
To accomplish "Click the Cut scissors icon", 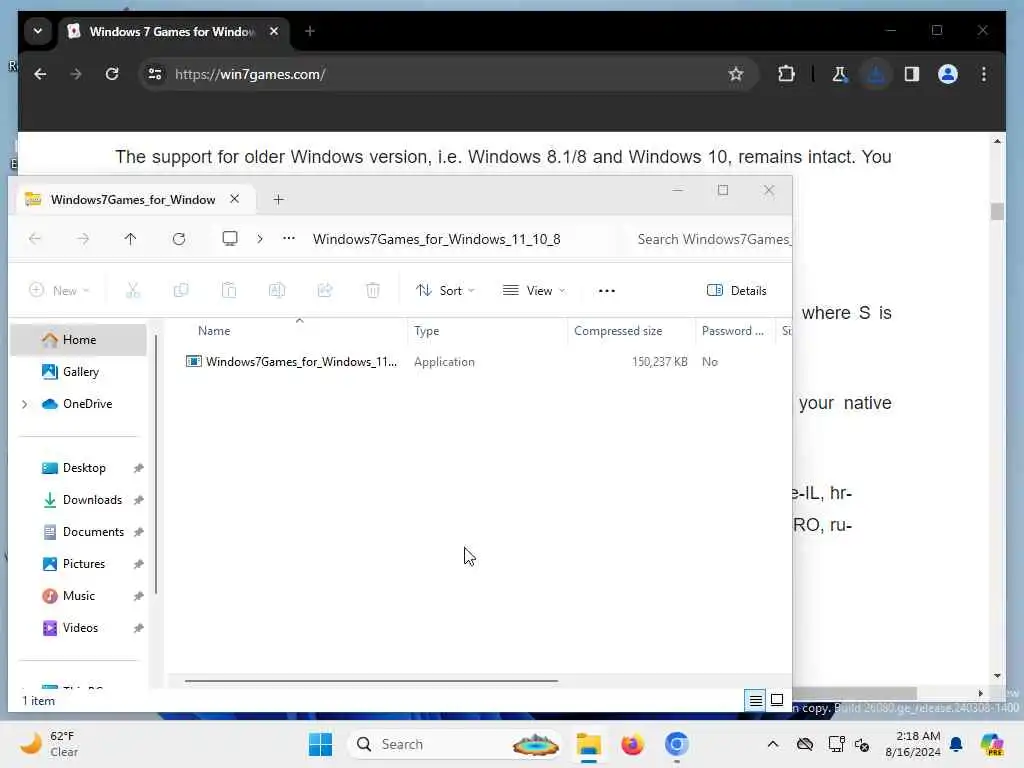I will 133,291.
